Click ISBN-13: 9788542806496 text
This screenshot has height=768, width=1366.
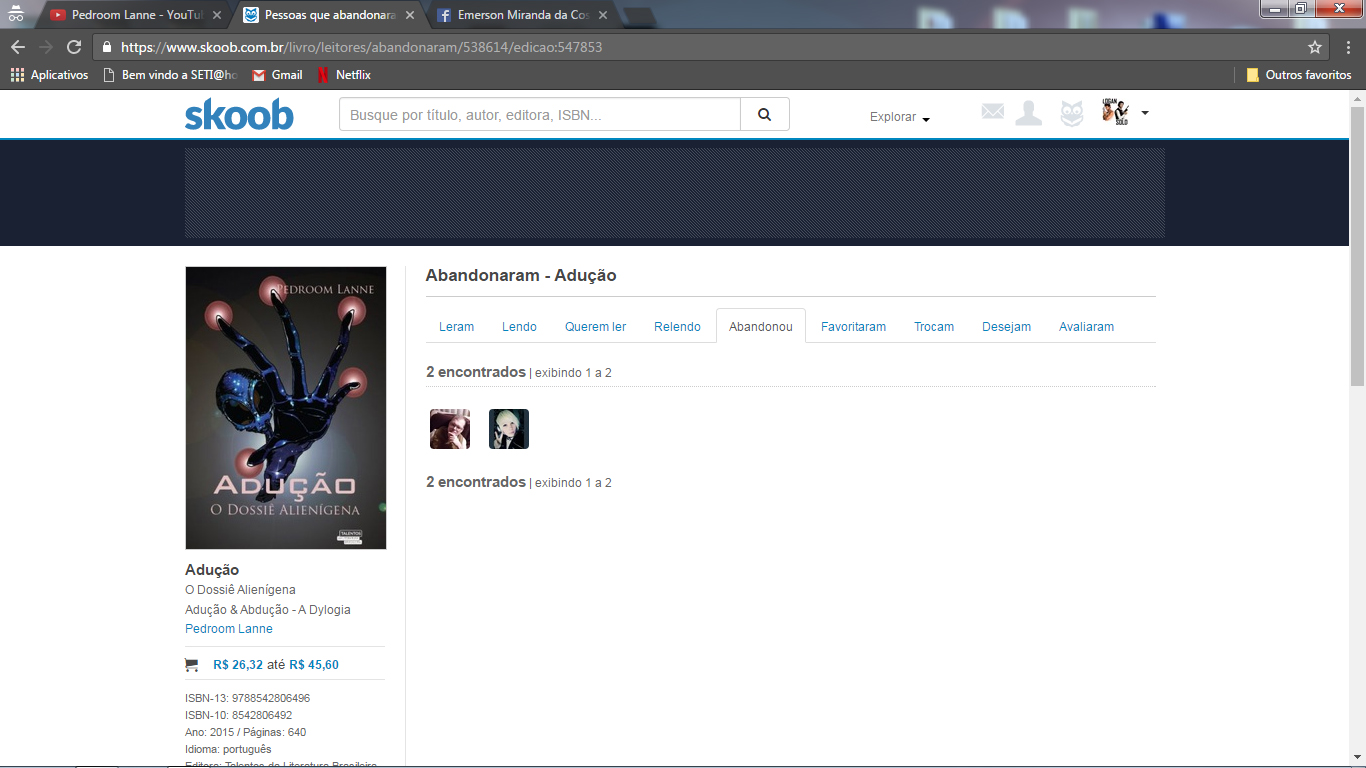click(x=247, y=698)
